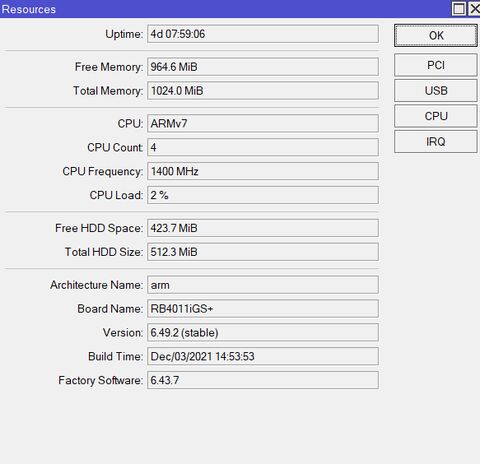Click the Architecture Name: label
The height and width of the screenshot is (464, 480).
tap(97, 285)
